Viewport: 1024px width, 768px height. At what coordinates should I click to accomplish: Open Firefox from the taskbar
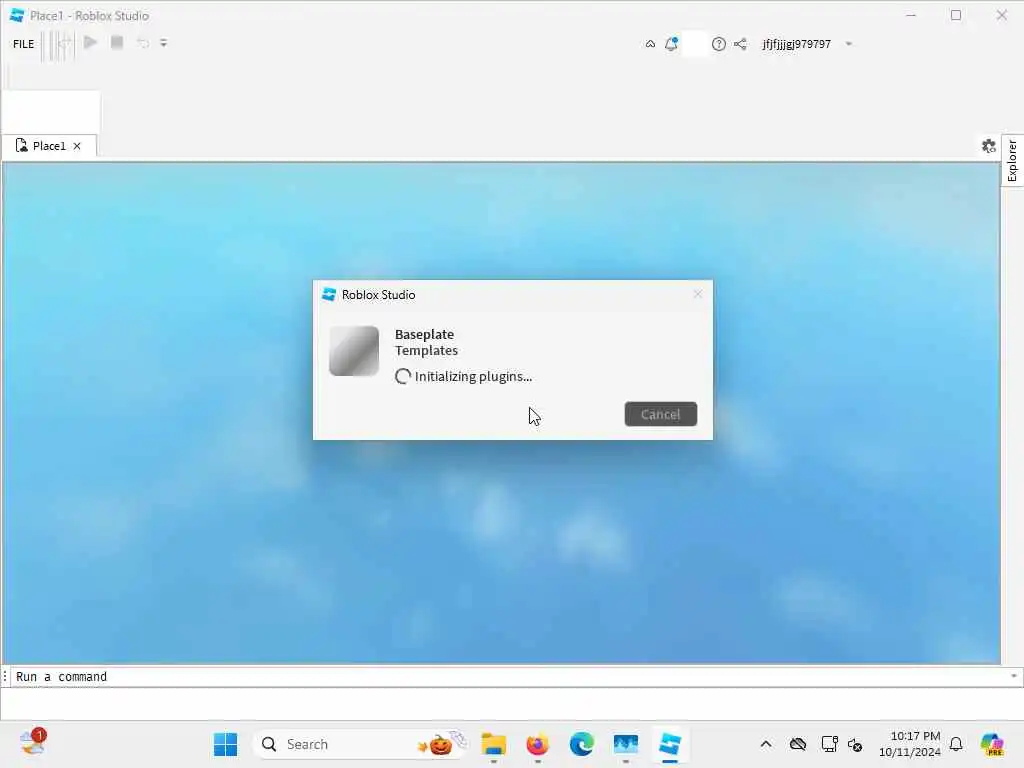tap(537, 744)
